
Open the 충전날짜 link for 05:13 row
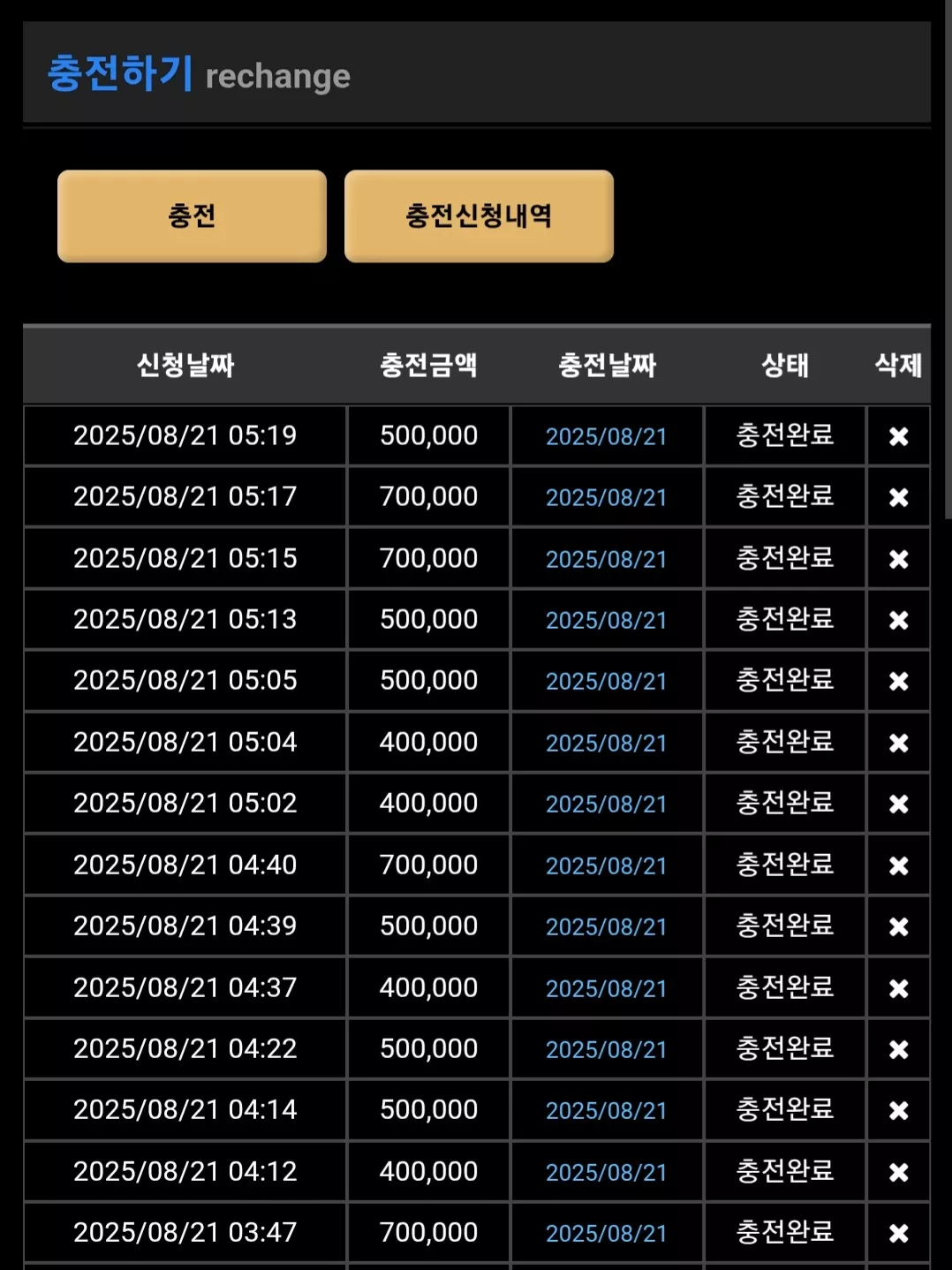[606, 620]
